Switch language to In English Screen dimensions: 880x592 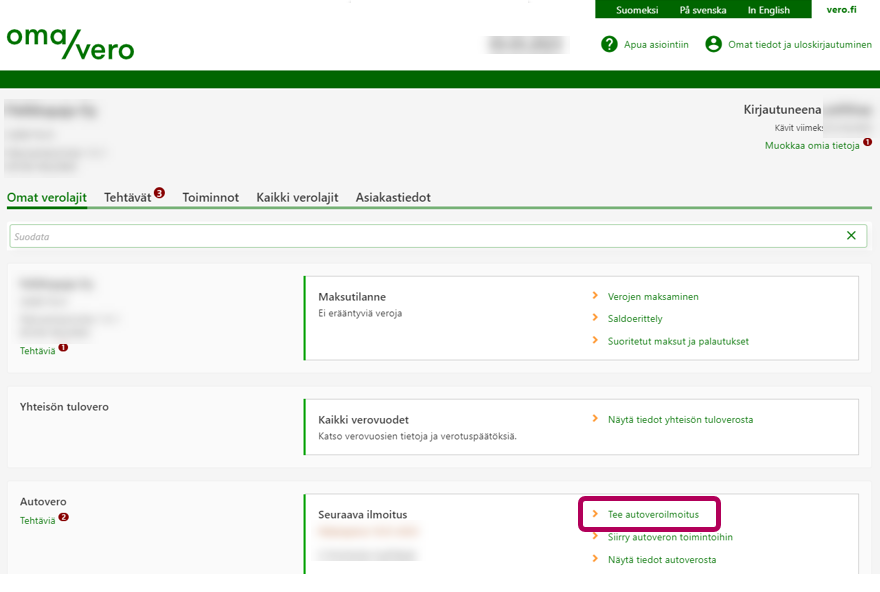[x=768, y=10]
